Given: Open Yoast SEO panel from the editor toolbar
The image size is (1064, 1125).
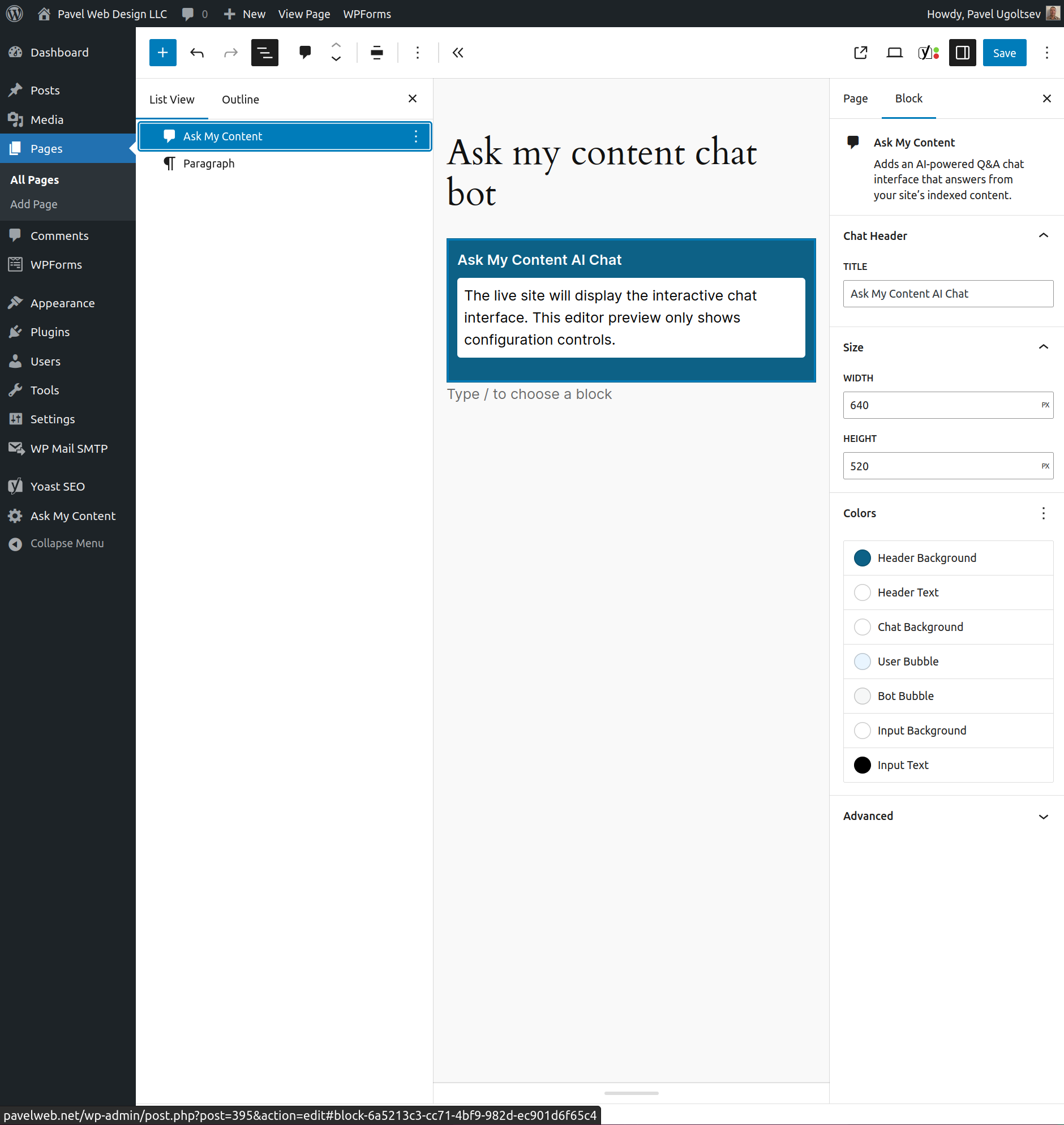Looking at the screenshot, I should [x=928, y=52].
